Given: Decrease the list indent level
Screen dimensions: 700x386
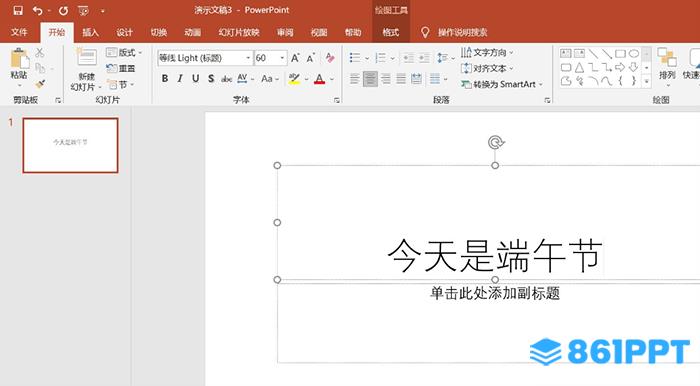Looking at the screenshot, I should (408, 58).
